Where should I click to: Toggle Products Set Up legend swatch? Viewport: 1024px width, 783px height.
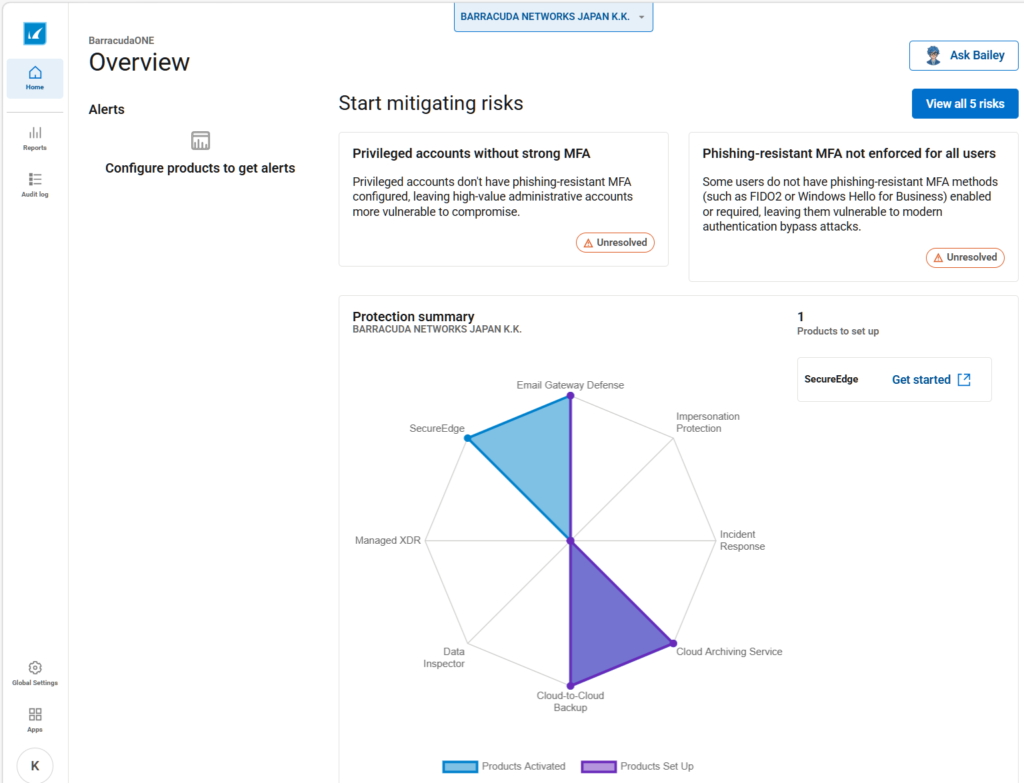coord(598,767)
